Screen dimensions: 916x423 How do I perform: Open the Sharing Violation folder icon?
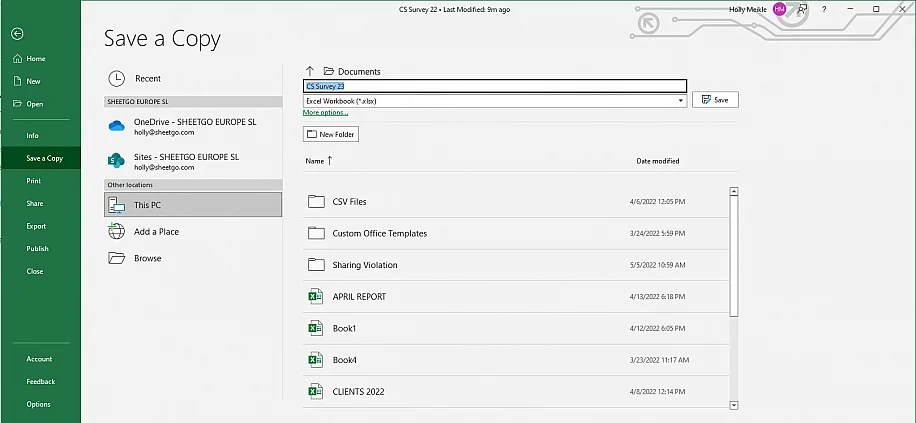[316, 265]
